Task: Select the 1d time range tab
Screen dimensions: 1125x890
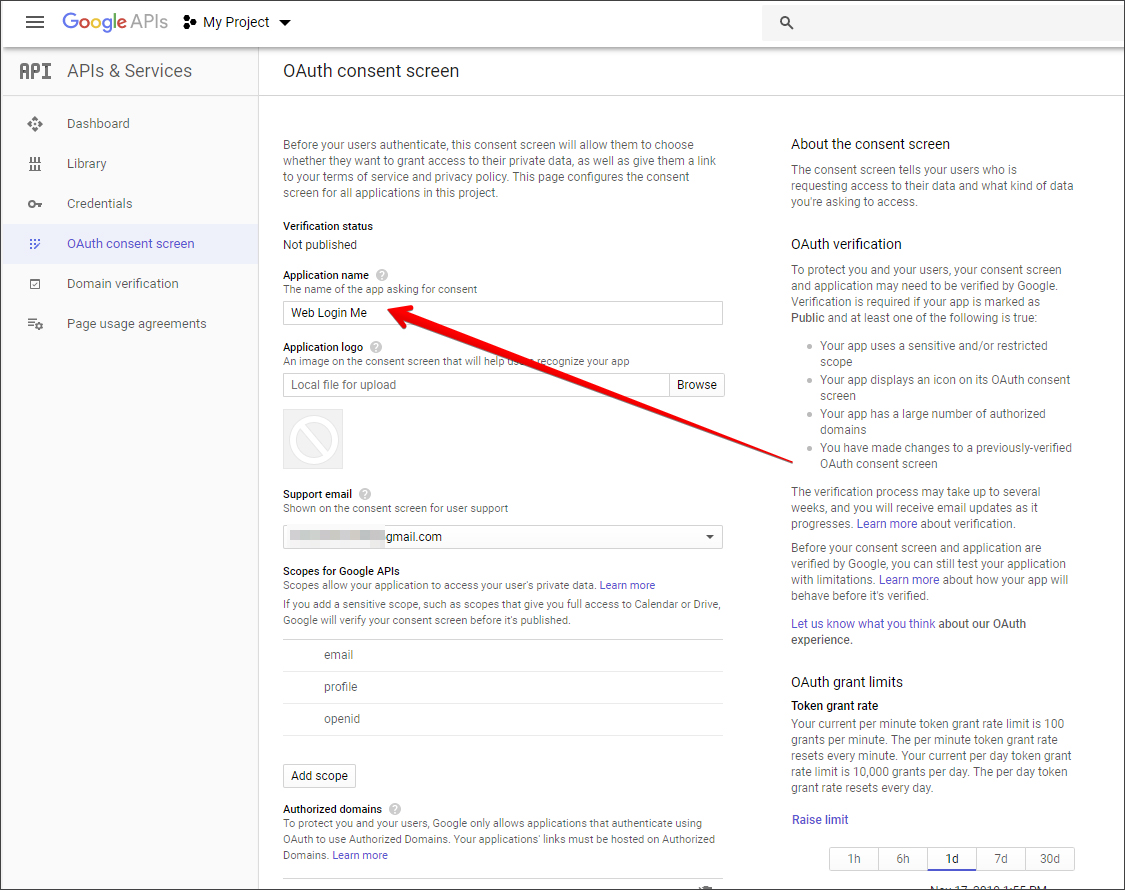Action: 951,858
